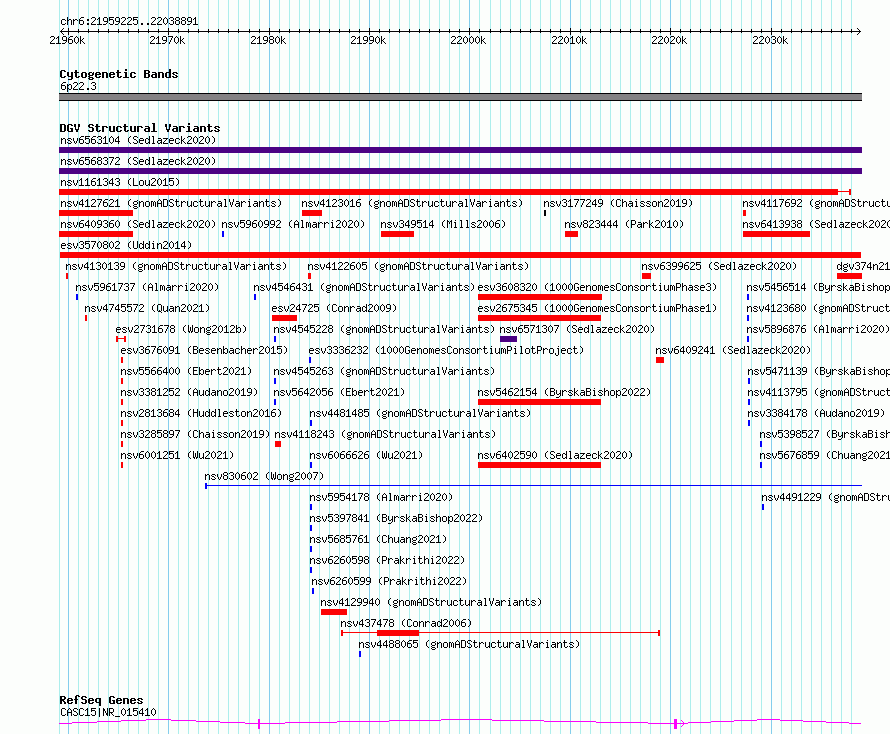Click the Cytogenetic Bands track title

(119, 74)
